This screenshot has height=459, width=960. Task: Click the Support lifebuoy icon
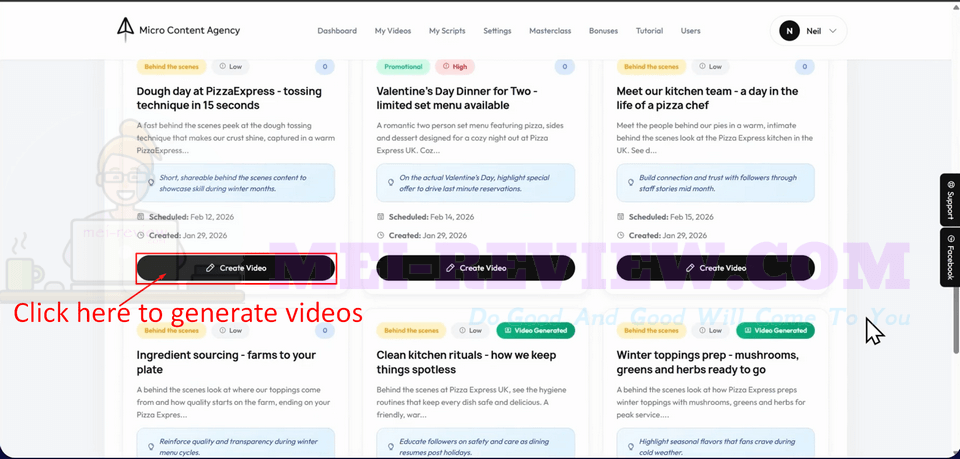[950, 184]
